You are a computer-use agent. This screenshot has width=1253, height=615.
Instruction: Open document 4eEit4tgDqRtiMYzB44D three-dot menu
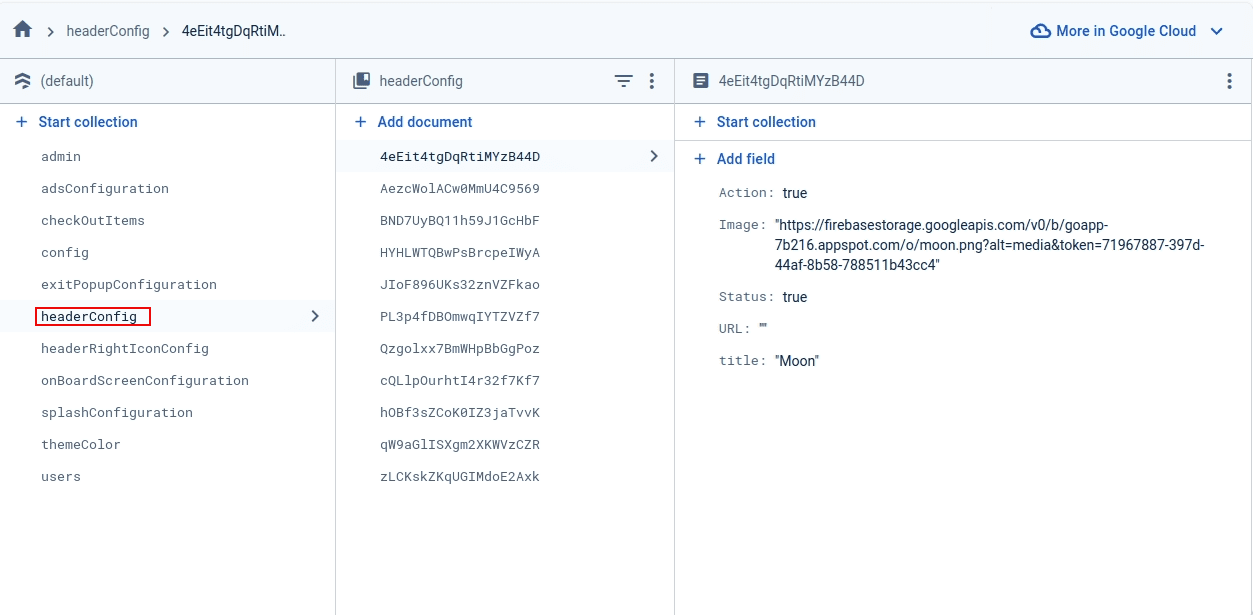(x=1229, y=81)
